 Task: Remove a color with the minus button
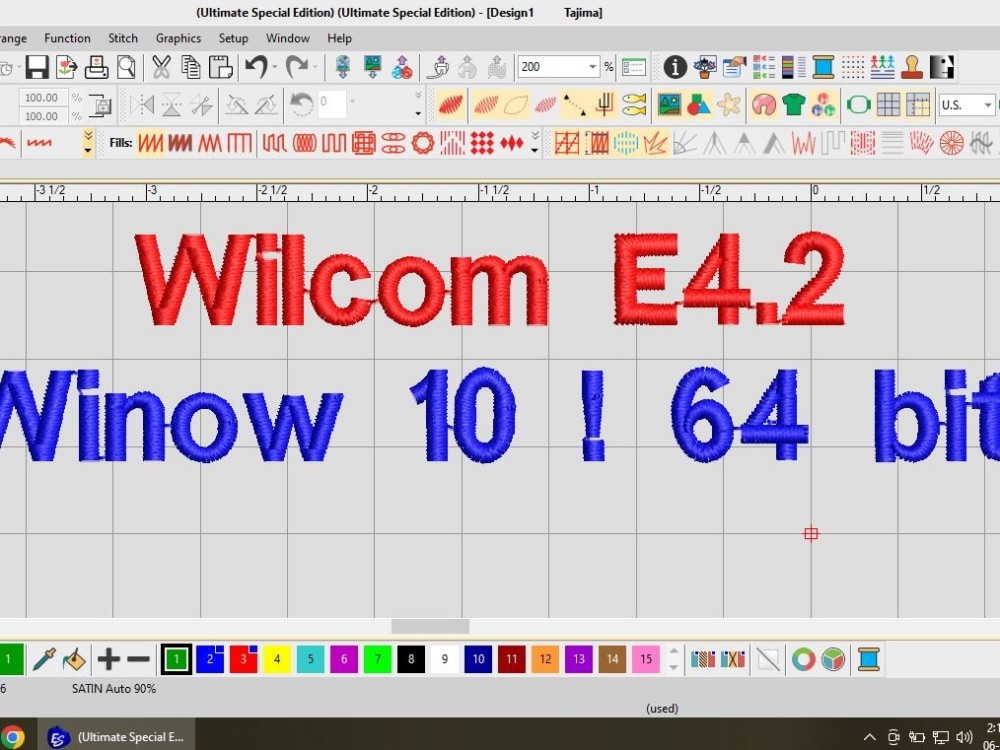138,659
